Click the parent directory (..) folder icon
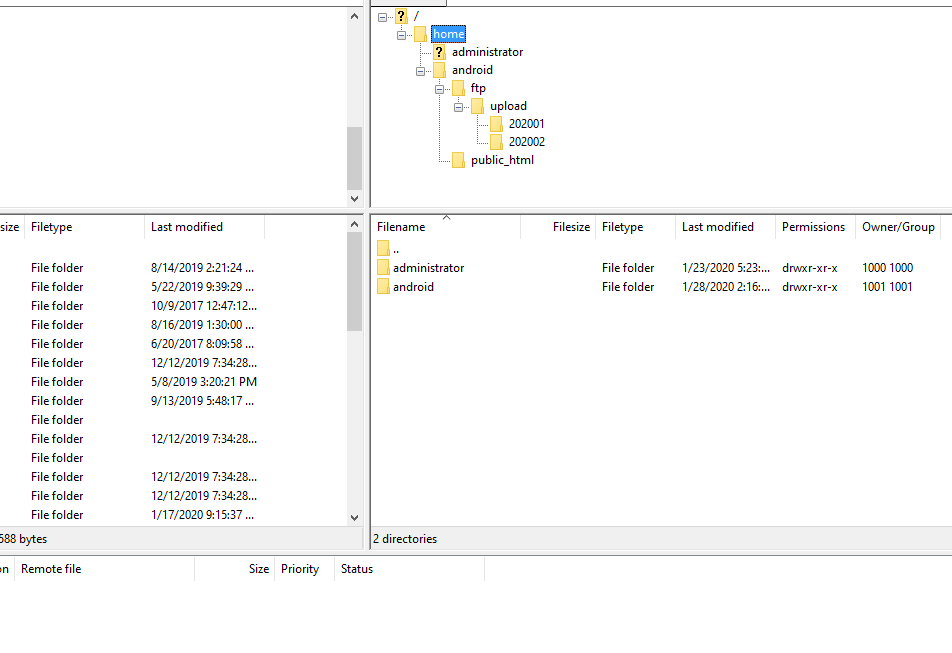952x653 pixels. (x=383, y=248)
